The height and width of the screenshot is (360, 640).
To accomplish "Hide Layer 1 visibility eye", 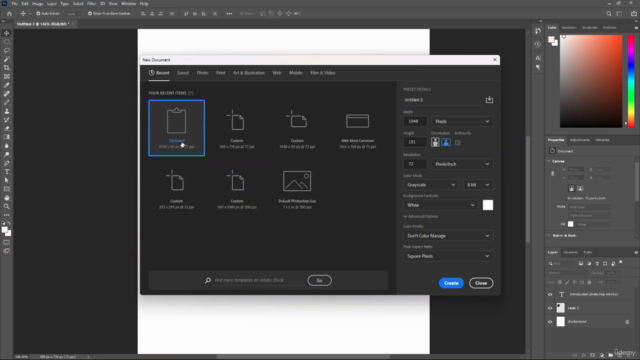I will (x=550, y=308).
